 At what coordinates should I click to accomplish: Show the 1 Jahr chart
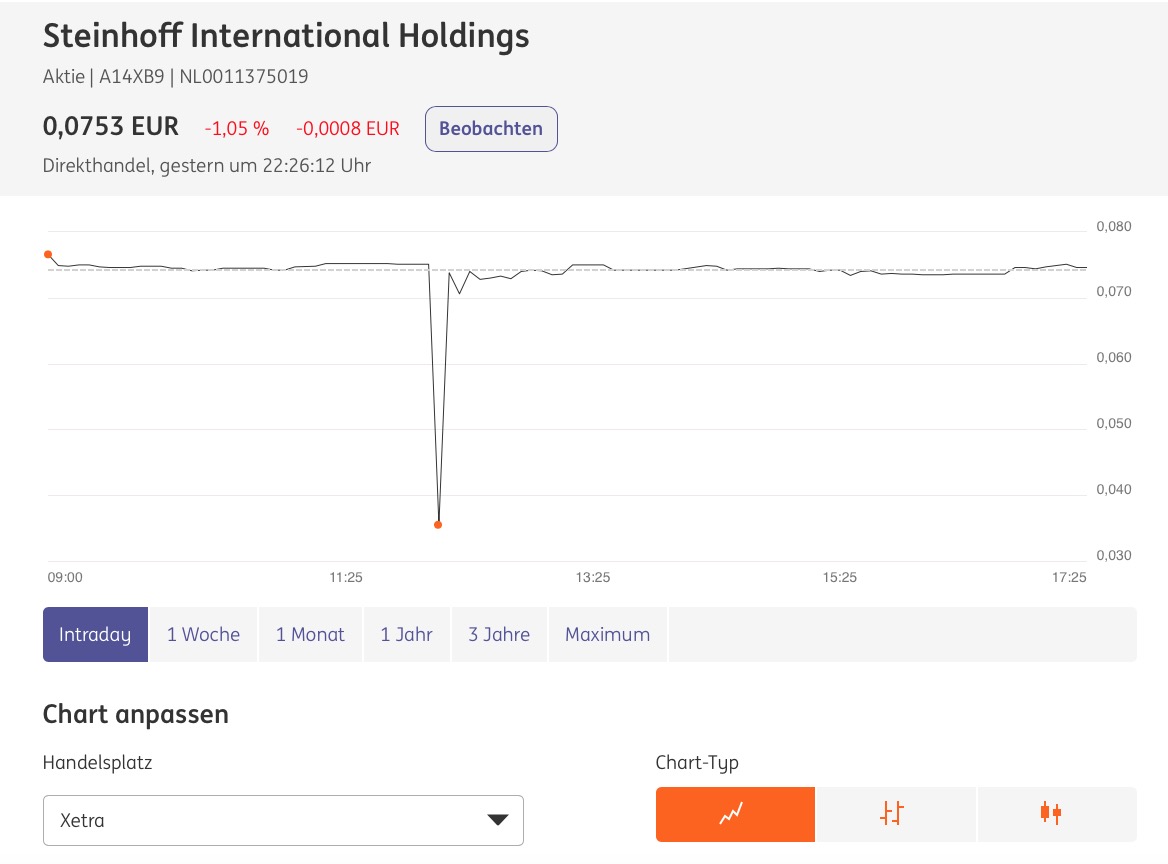[x=406, y=634]
